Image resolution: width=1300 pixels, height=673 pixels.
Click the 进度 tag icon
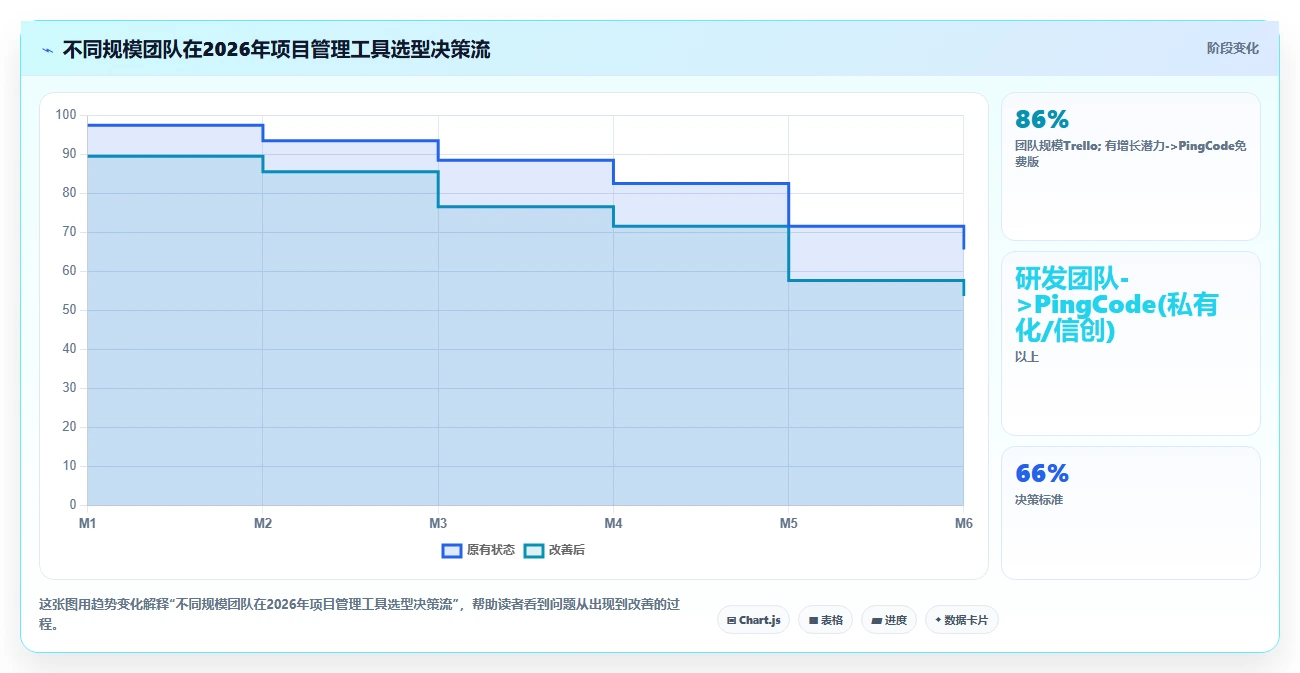tap(877, 620)
